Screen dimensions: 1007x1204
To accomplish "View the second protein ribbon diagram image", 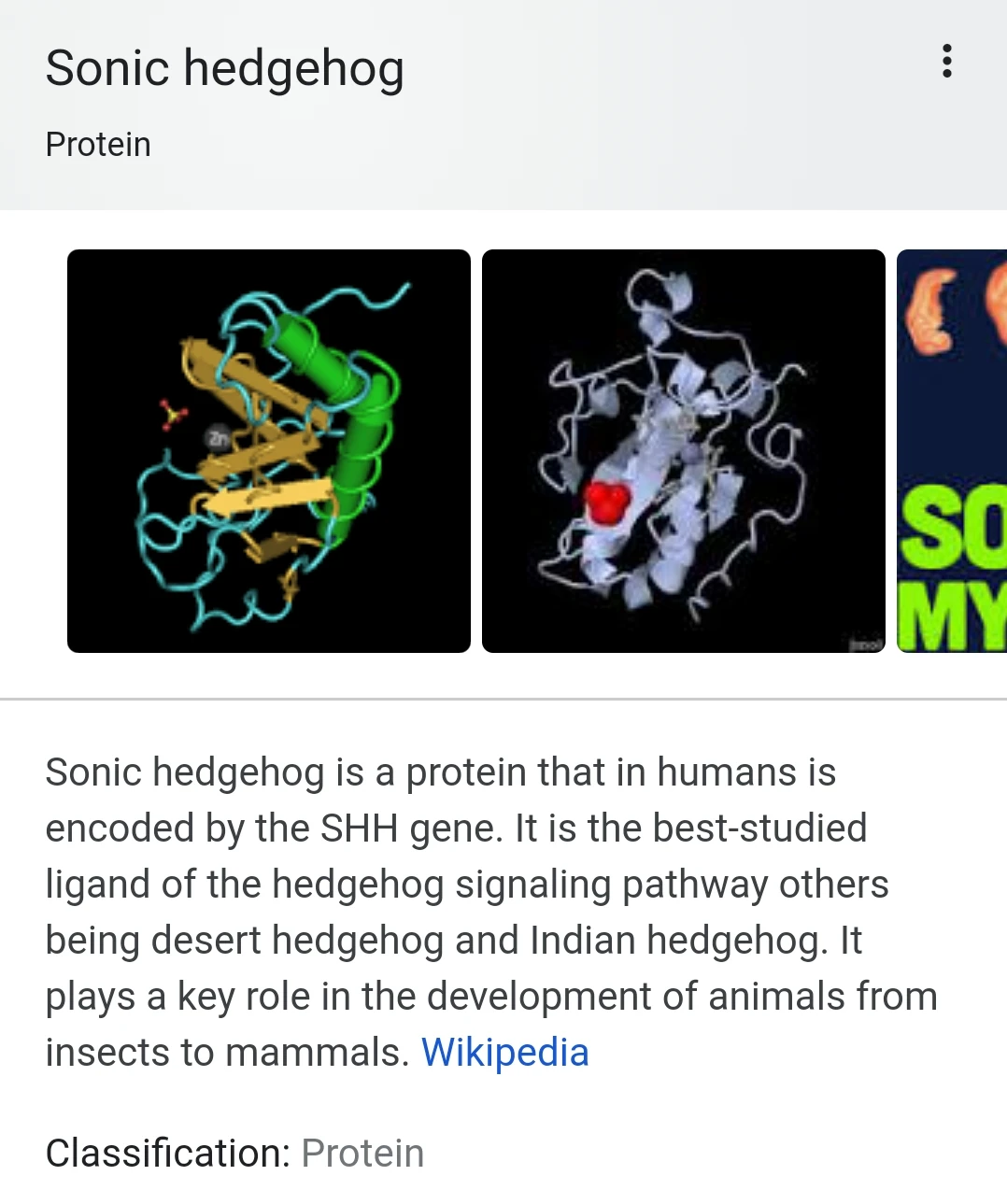I will pyautogui.click(x=683, y=449).
